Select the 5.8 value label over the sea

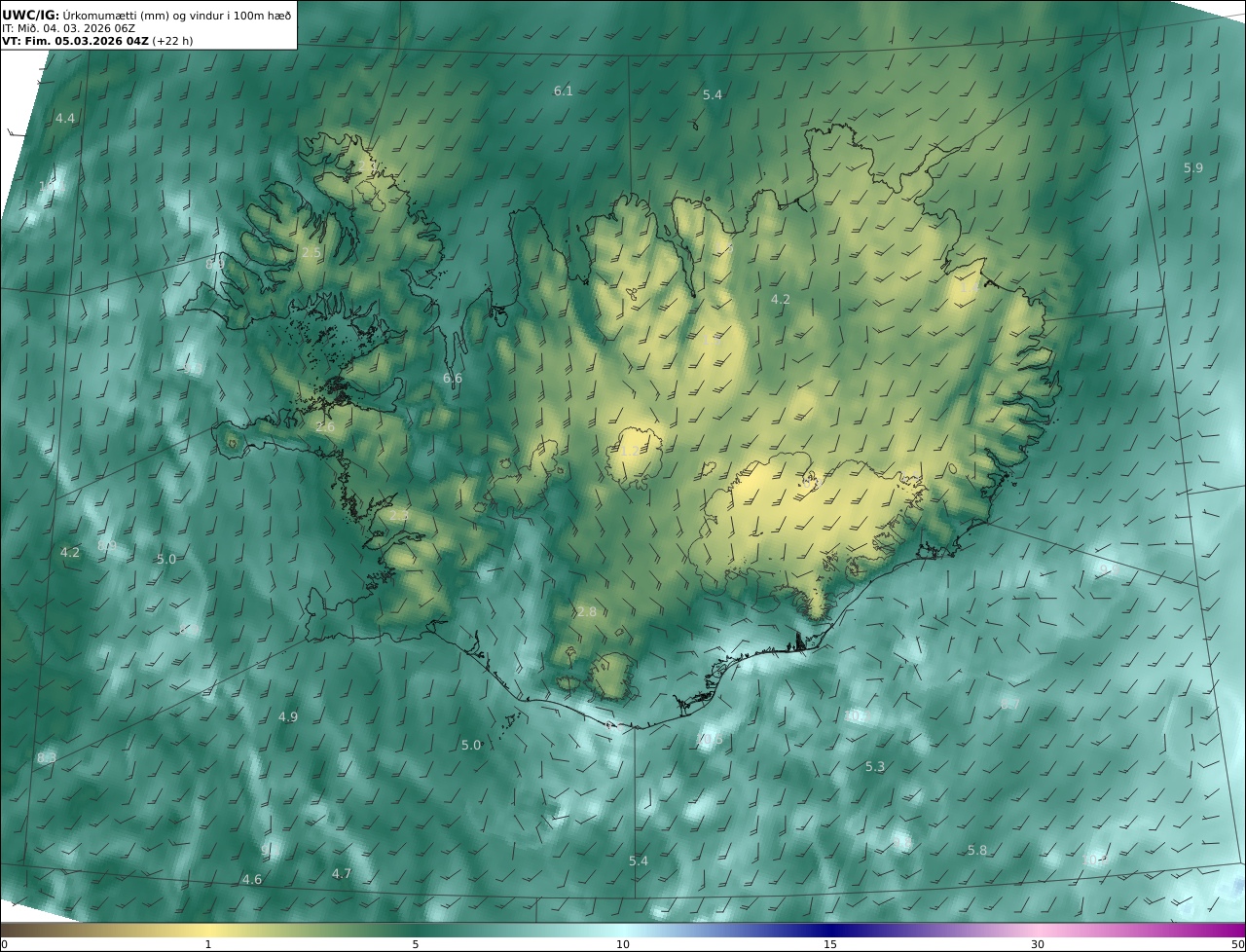click(x=977, y=851)
